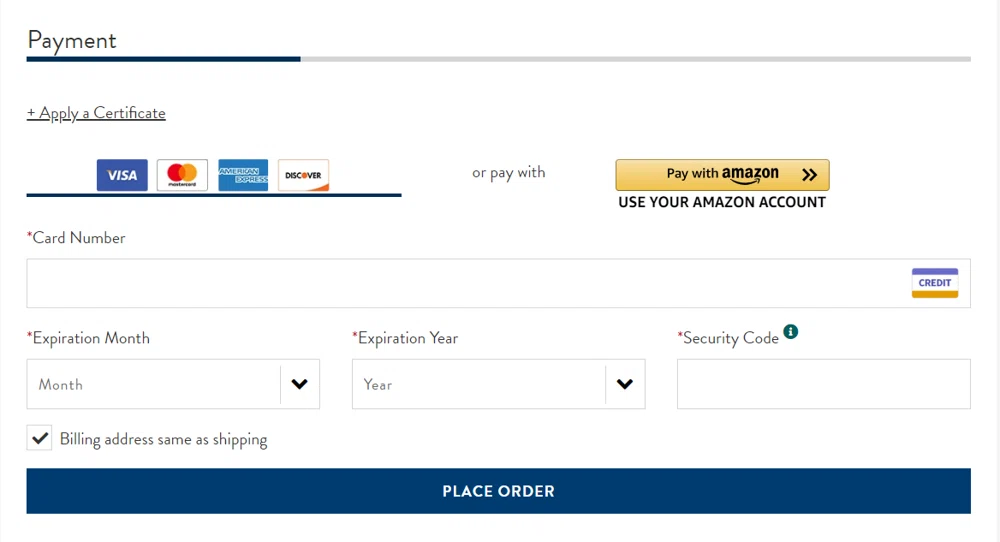Click the Billing address same as shipping label
The height and width of the screenshot is (542, 1000).
(163, 439)
